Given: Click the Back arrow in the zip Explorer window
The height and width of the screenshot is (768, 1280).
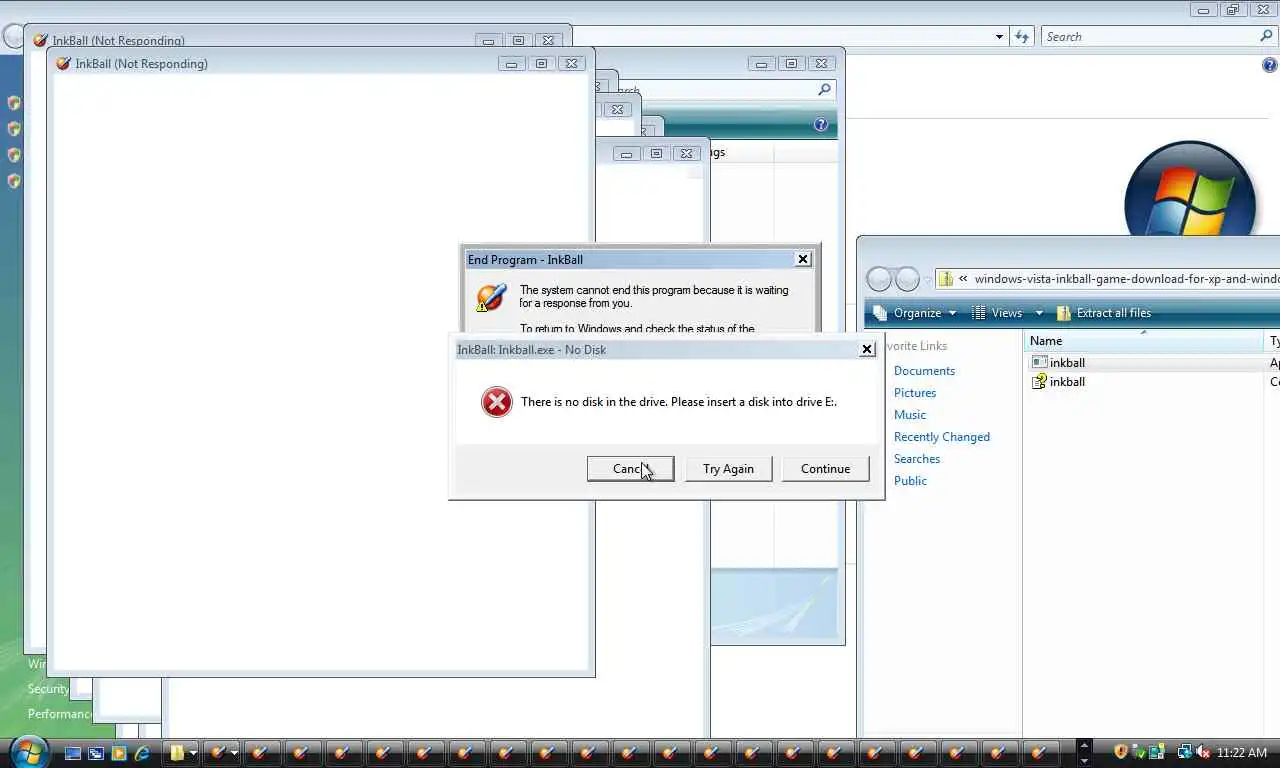Looking at the screenshot, I should pyautogui.click(x=879, y=279).
